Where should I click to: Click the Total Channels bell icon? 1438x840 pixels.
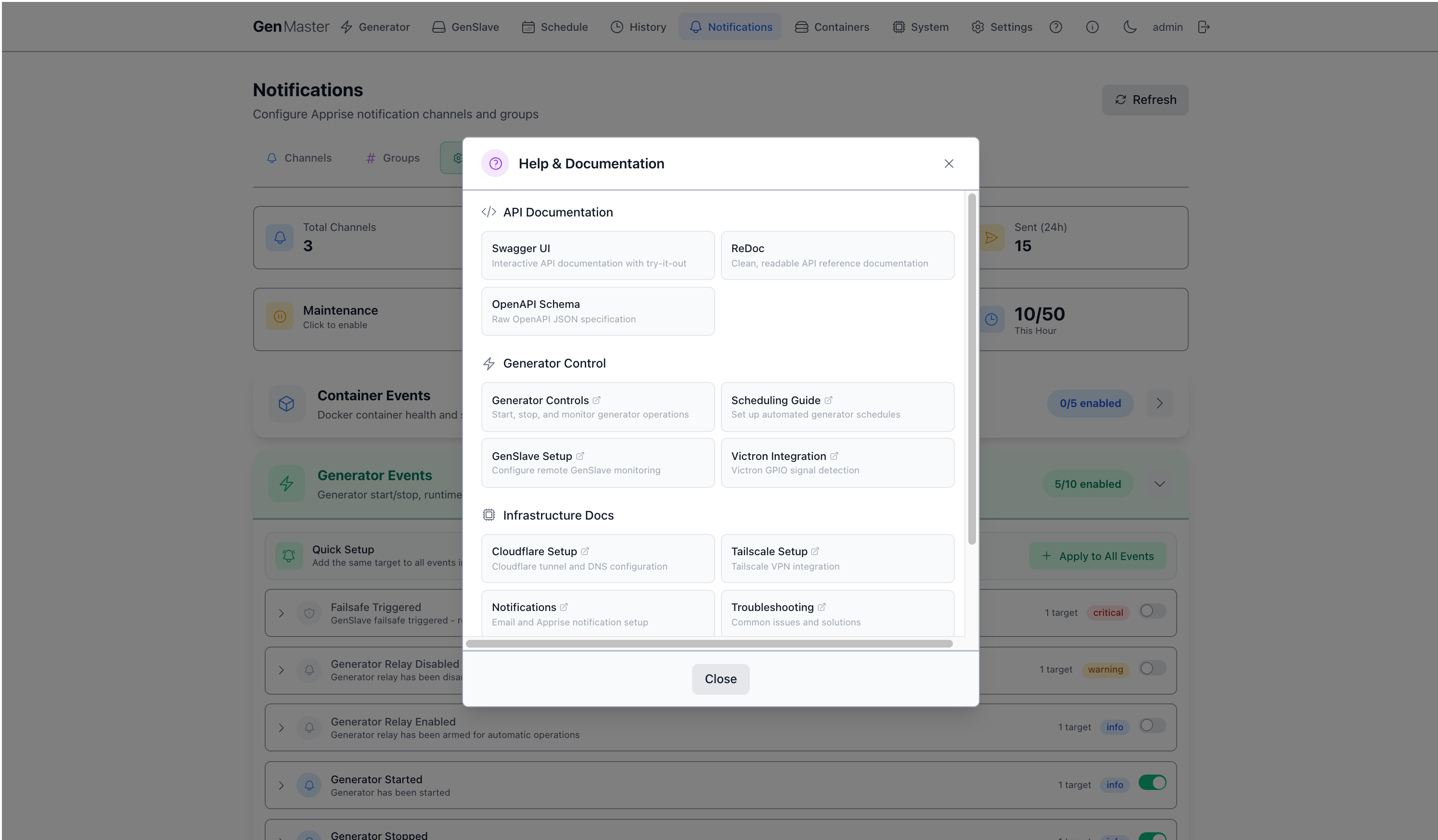point(280,237)
